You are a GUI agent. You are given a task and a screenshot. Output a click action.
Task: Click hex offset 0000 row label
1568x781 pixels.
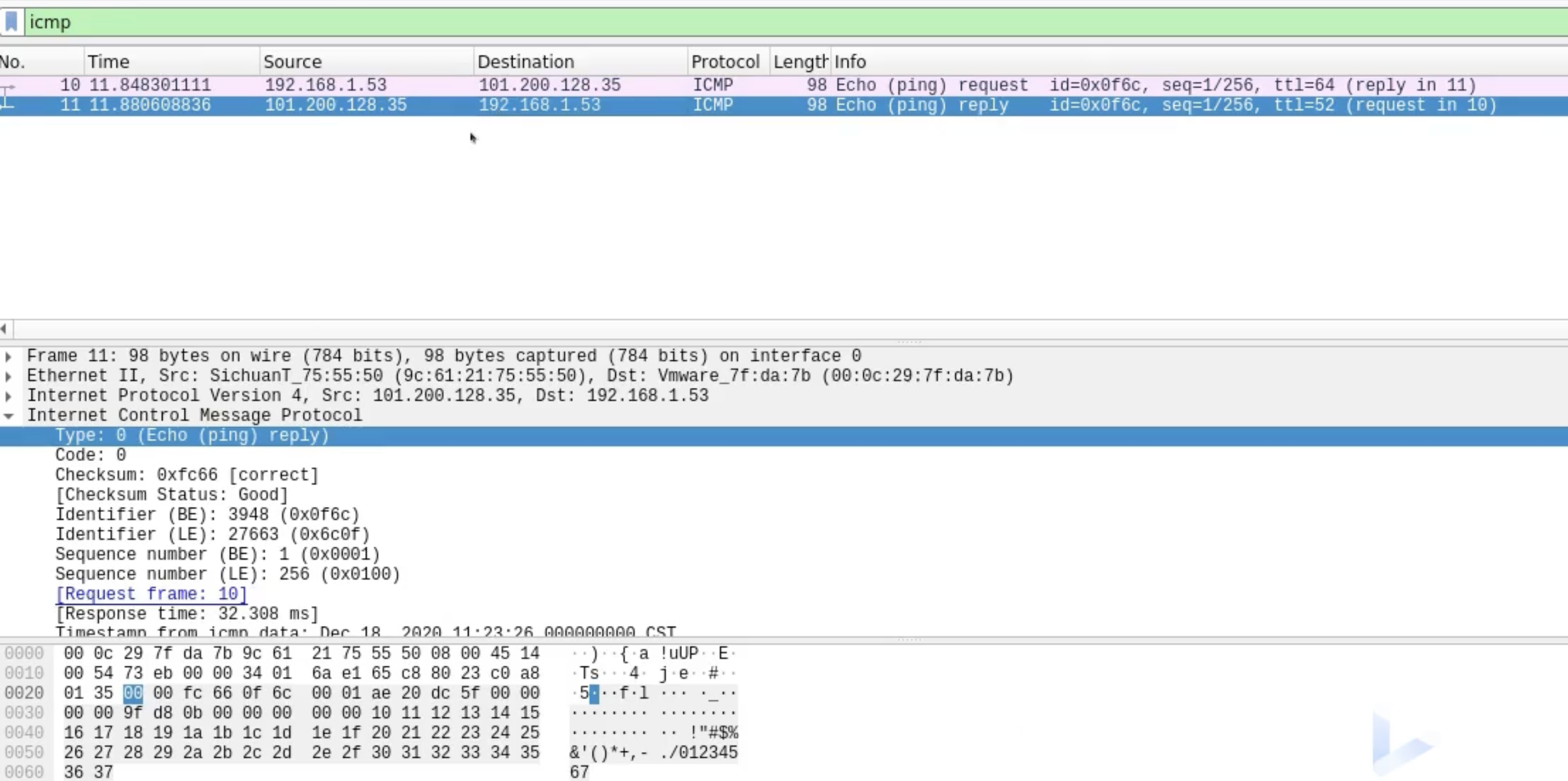pyautogui.click(x=24, y=654)
